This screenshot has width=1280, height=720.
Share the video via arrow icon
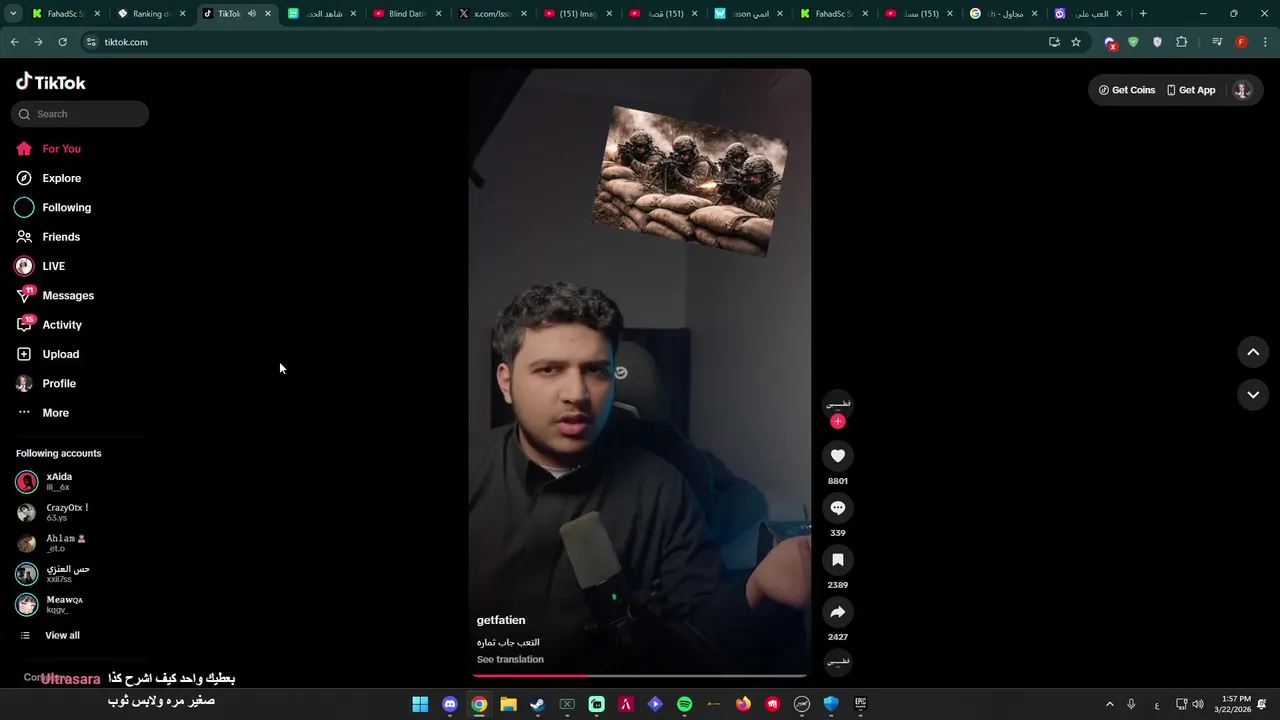coord(838,612)
